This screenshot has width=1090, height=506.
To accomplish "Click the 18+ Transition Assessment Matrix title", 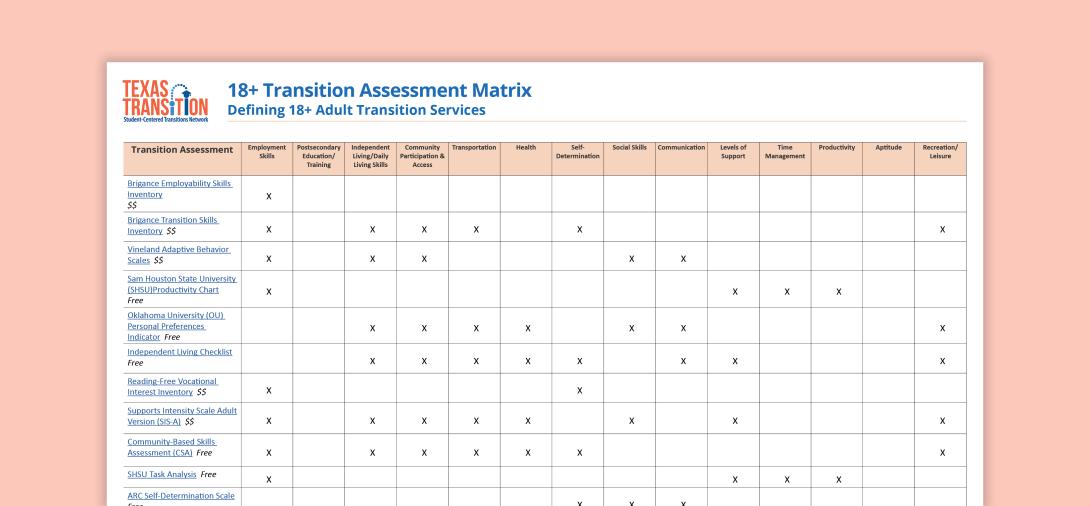I will click(380, 90).
